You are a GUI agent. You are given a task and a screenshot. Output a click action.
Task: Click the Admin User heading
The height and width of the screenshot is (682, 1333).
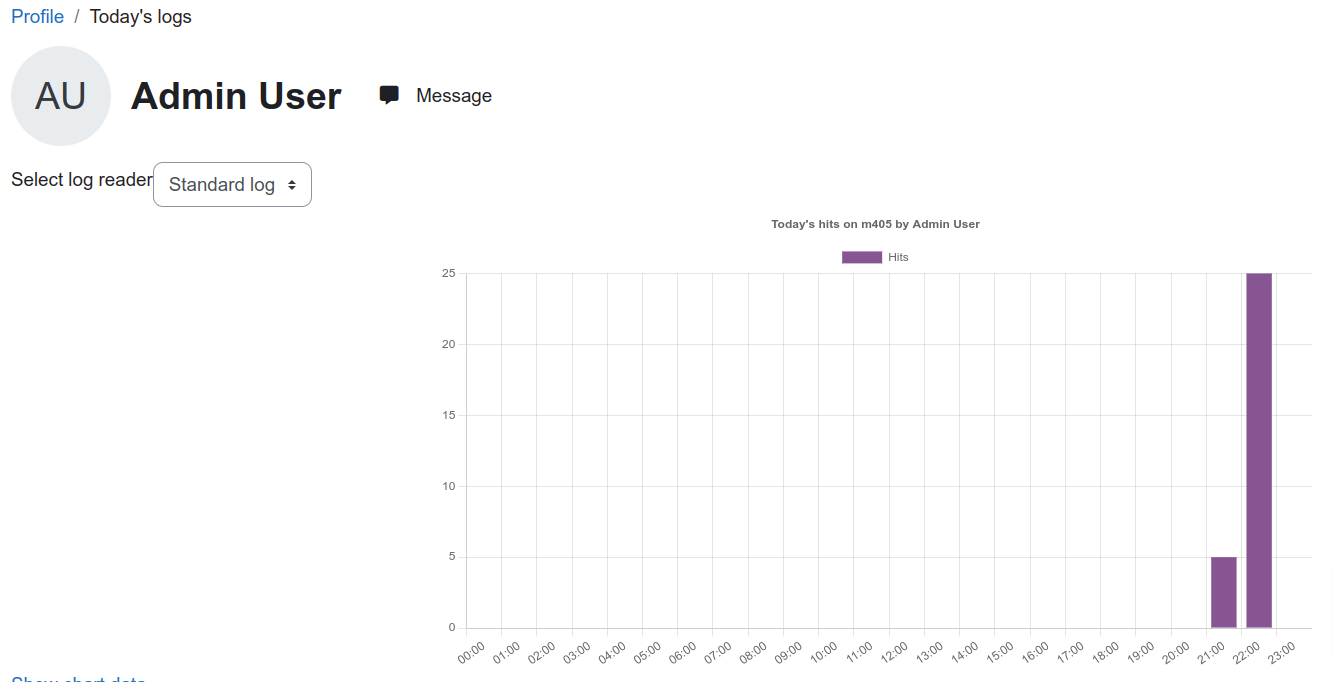coord(236,96)
